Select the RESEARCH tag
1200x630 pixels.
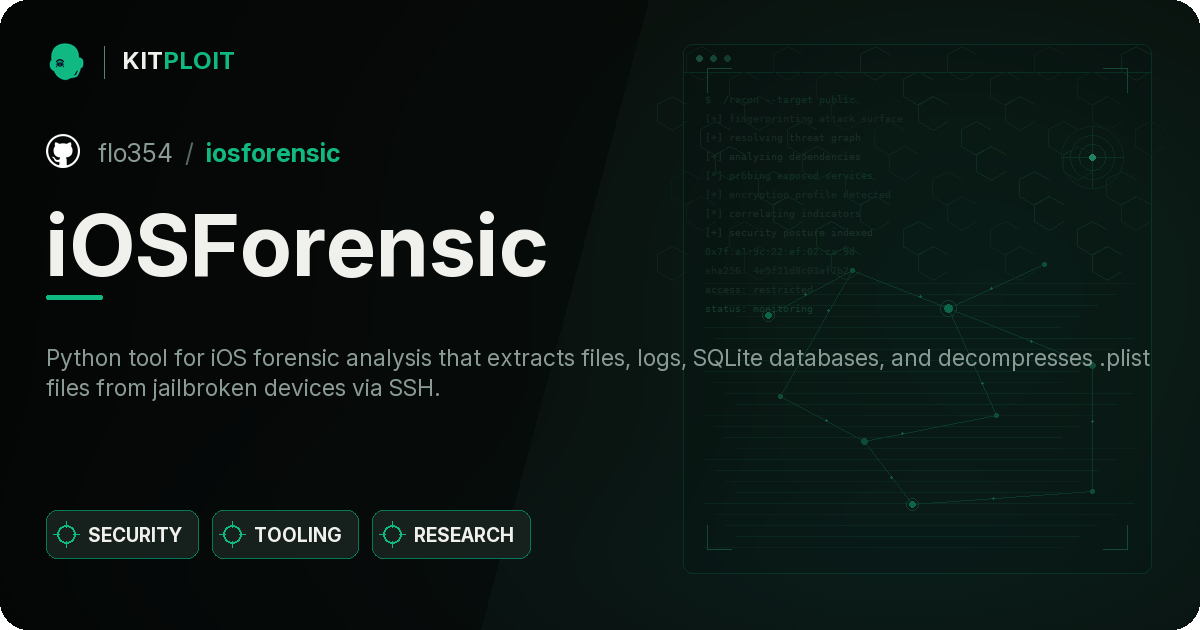point(451,535)
